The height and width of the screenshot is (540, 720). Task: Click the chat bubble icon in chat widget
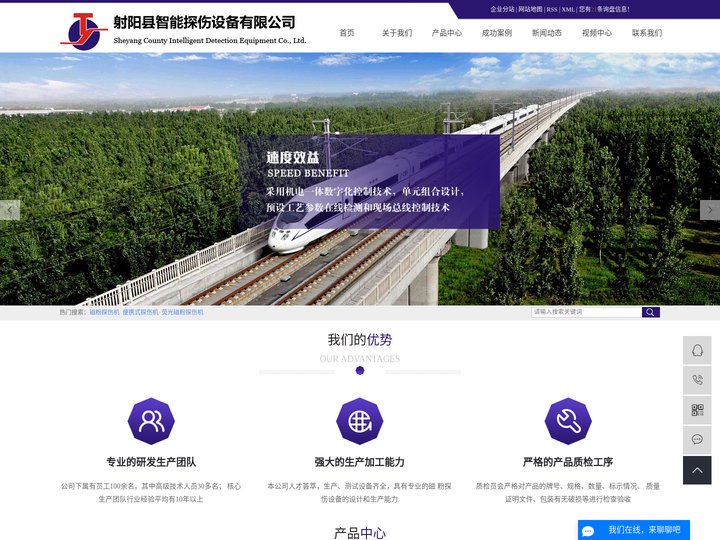[x=588, y=531]
